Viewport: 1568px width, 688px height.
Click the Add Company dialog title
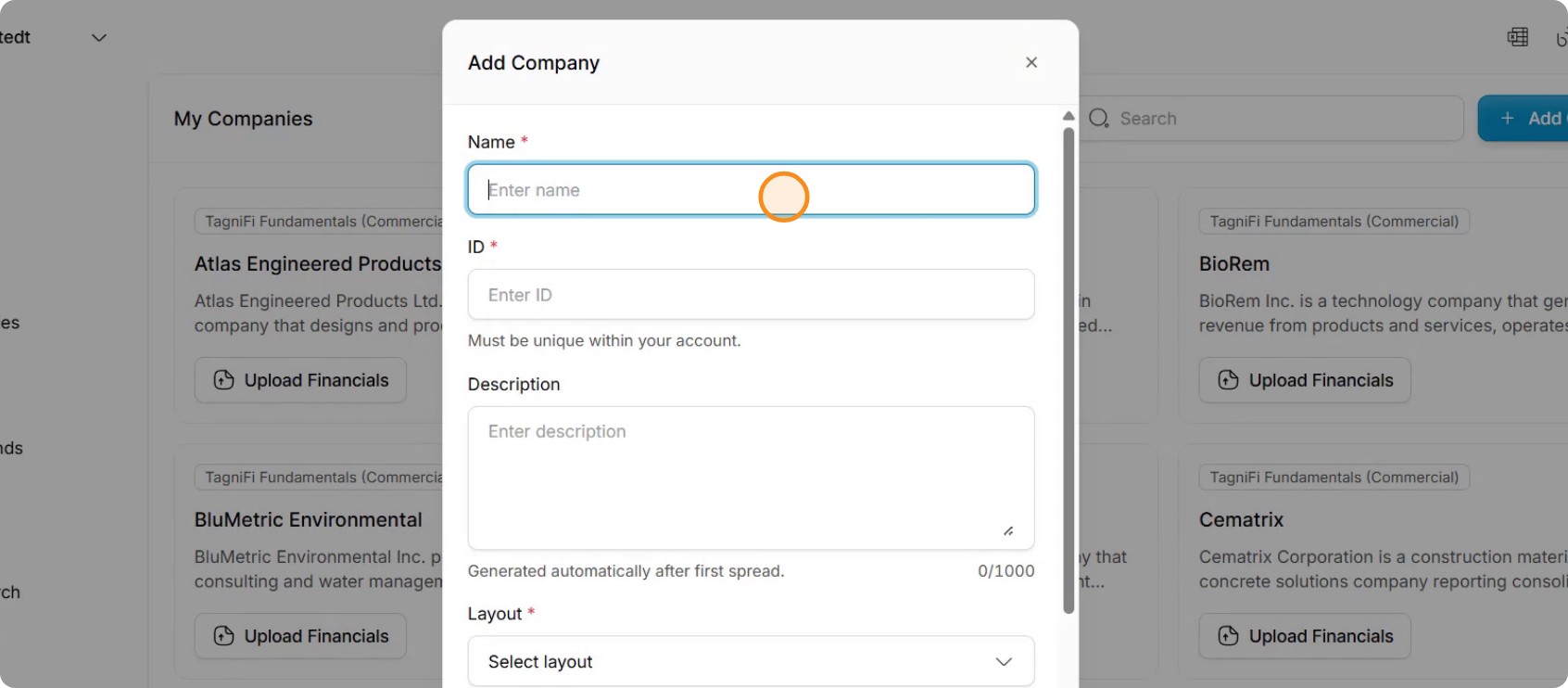pyautogui.click(x=534, y=63)
